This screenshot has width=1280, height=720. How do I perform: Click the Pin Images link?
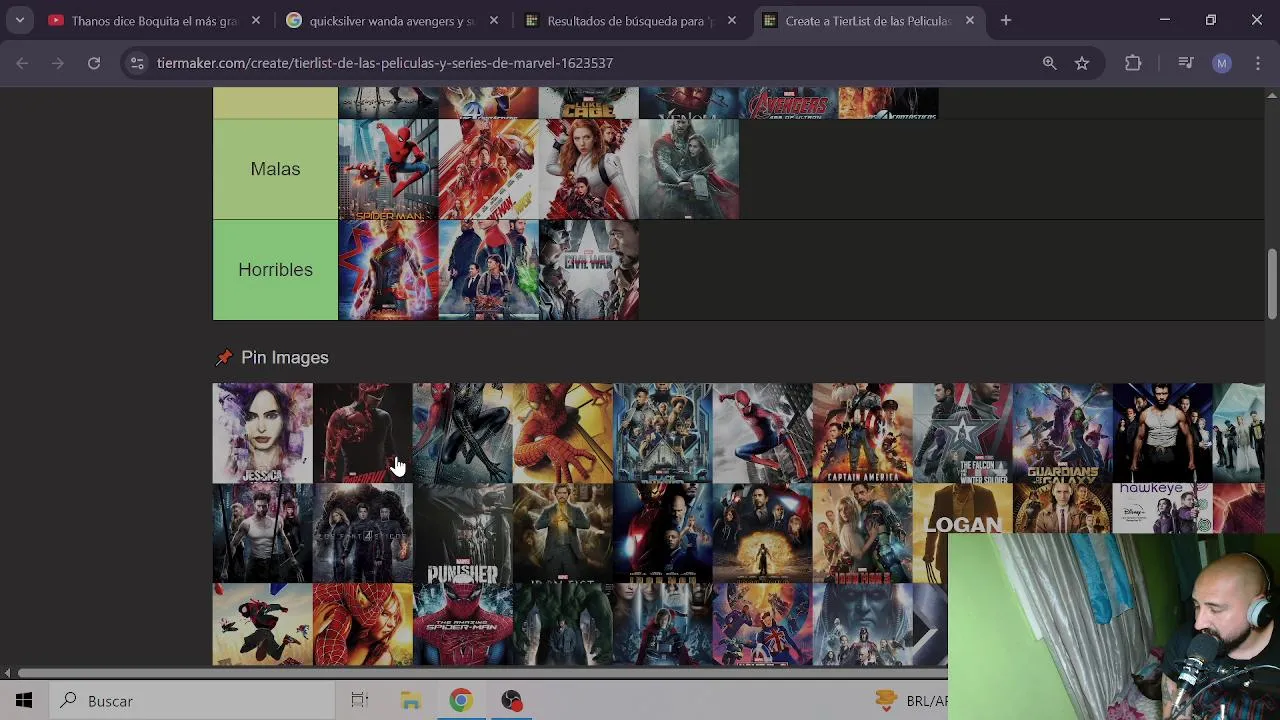284,357
